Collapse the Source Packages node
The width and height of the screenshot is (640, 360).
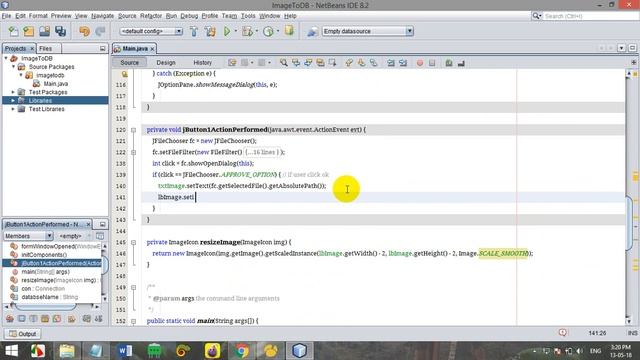(x=13, y=67)
